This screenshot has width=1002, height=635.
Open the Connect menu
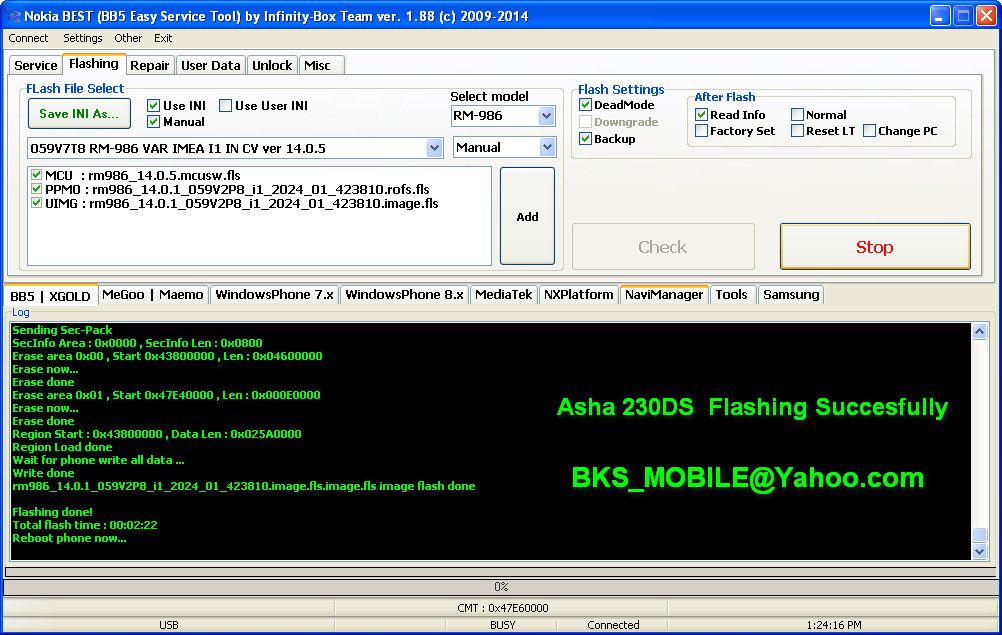[28, 38]
